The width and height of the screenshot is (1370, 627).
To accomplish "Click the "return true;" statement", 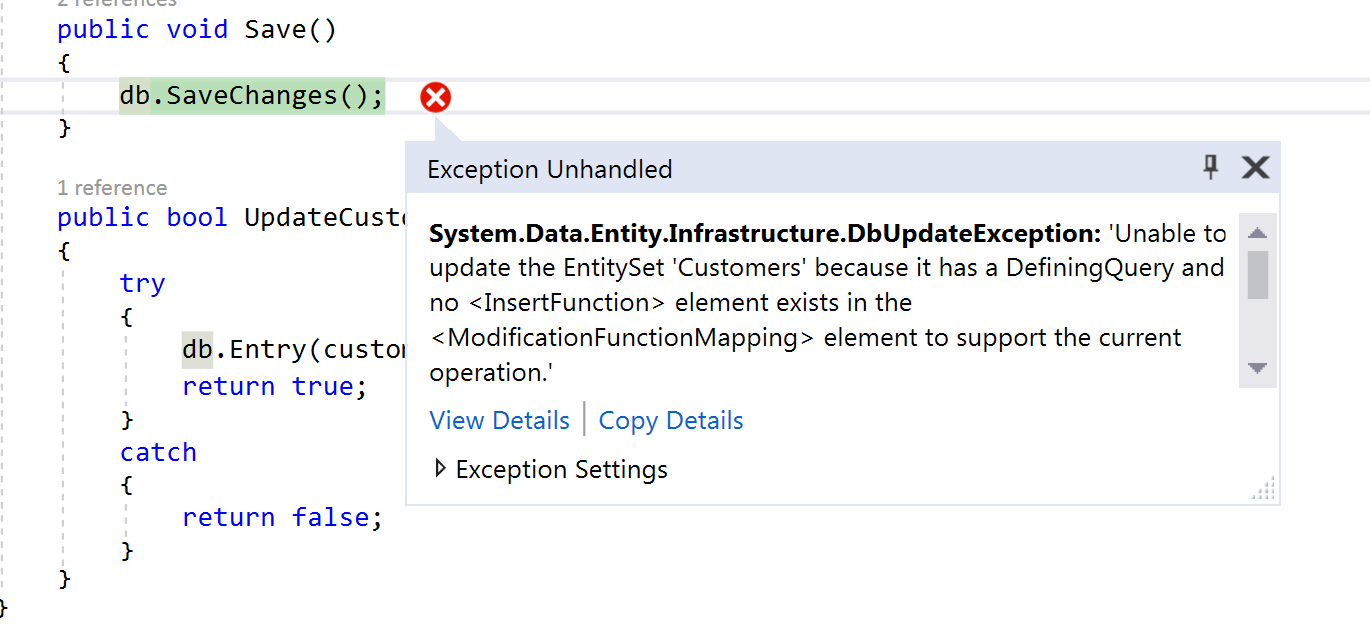I will pyautogui.click(x=274, y=386).
